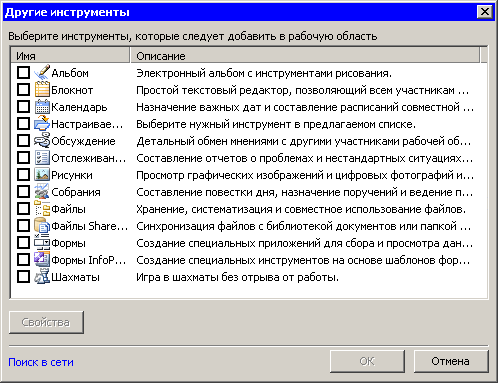Check the Блокнот checkbox
This screenshot has height=383, width=498.
[23, 89]
